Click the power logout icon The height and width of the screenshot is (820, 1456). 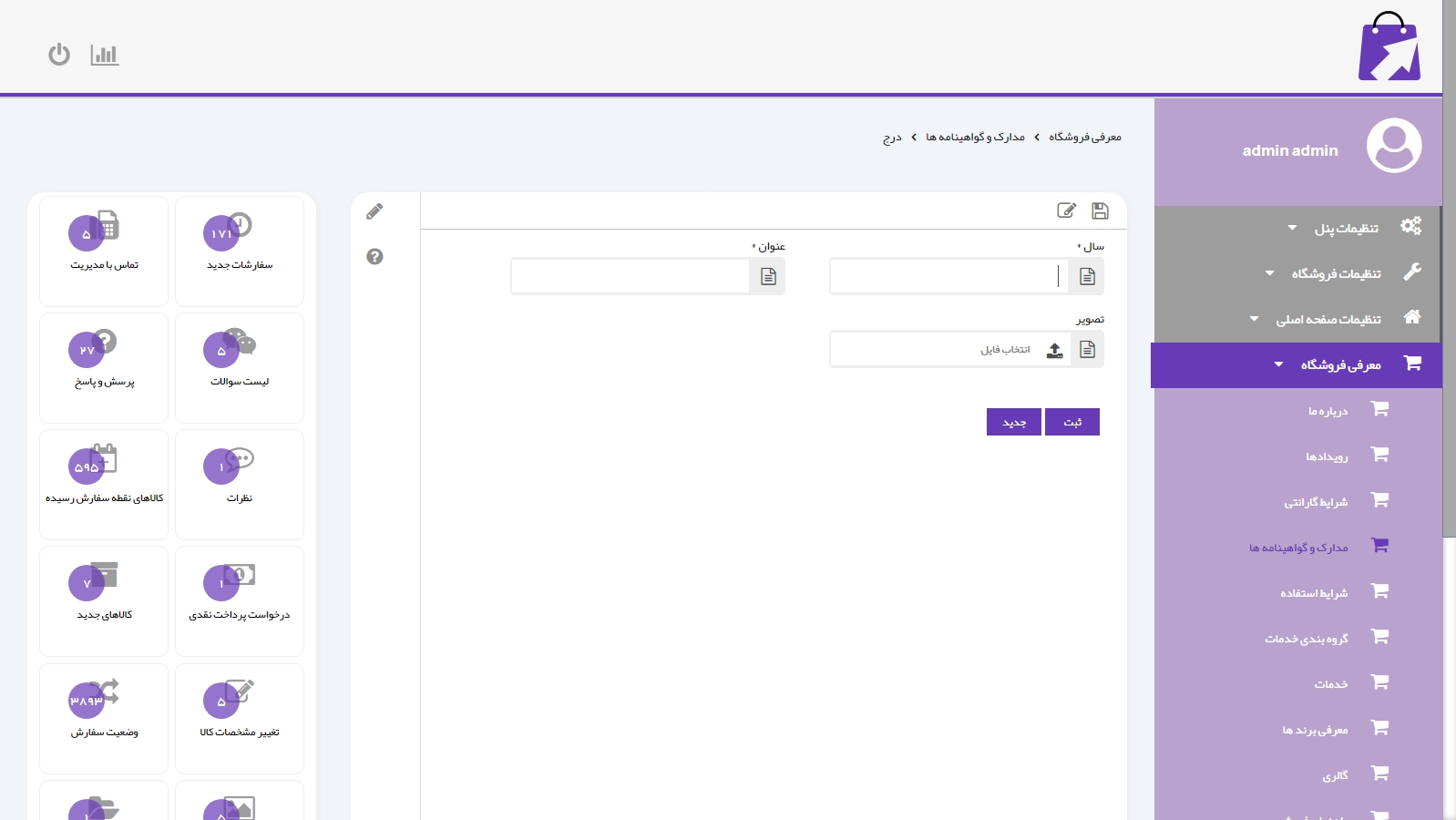pyautogui.click(x=59, y=55)
